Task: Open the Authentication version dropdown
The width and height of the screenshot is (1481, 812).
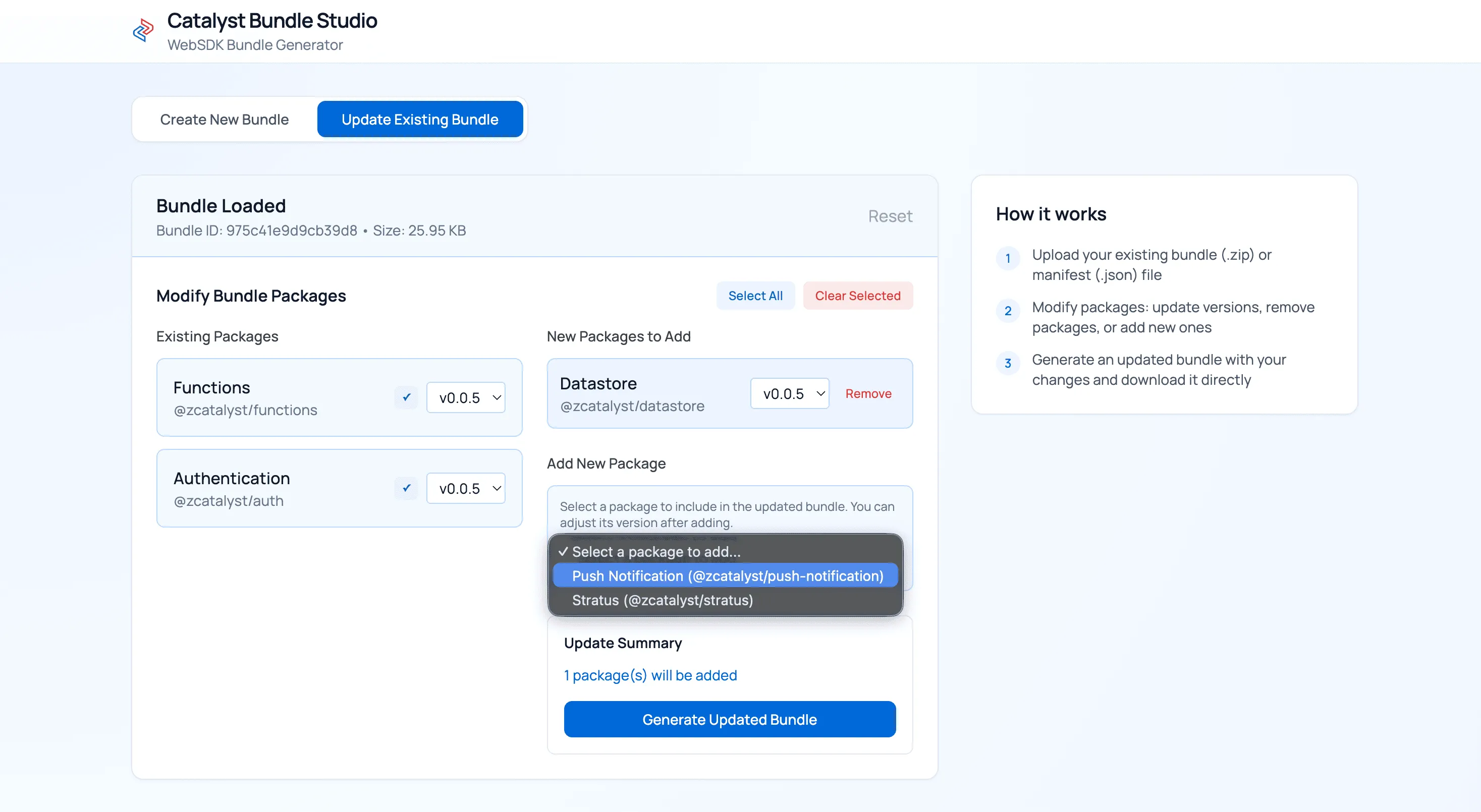Action: click(x=466, y=488)
